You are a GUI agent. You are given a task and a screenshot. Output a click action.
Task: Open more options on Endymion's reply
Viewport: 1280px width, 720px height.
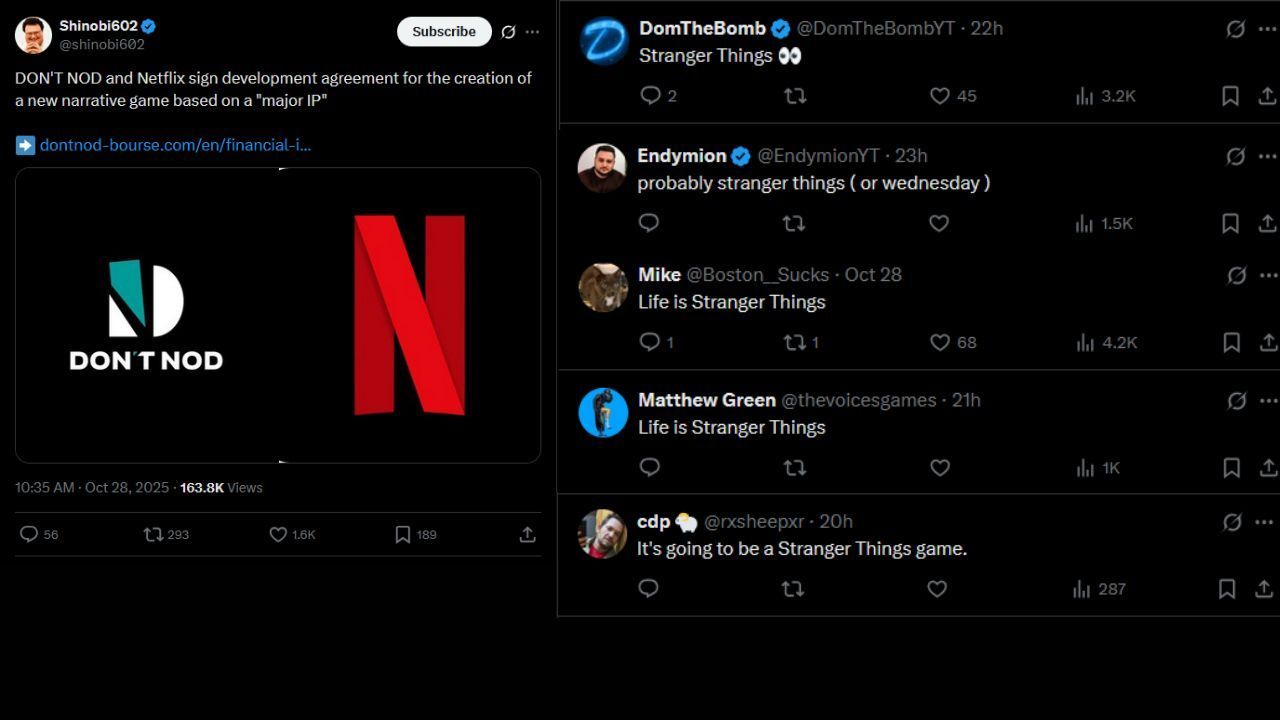tap(1267, 156)
